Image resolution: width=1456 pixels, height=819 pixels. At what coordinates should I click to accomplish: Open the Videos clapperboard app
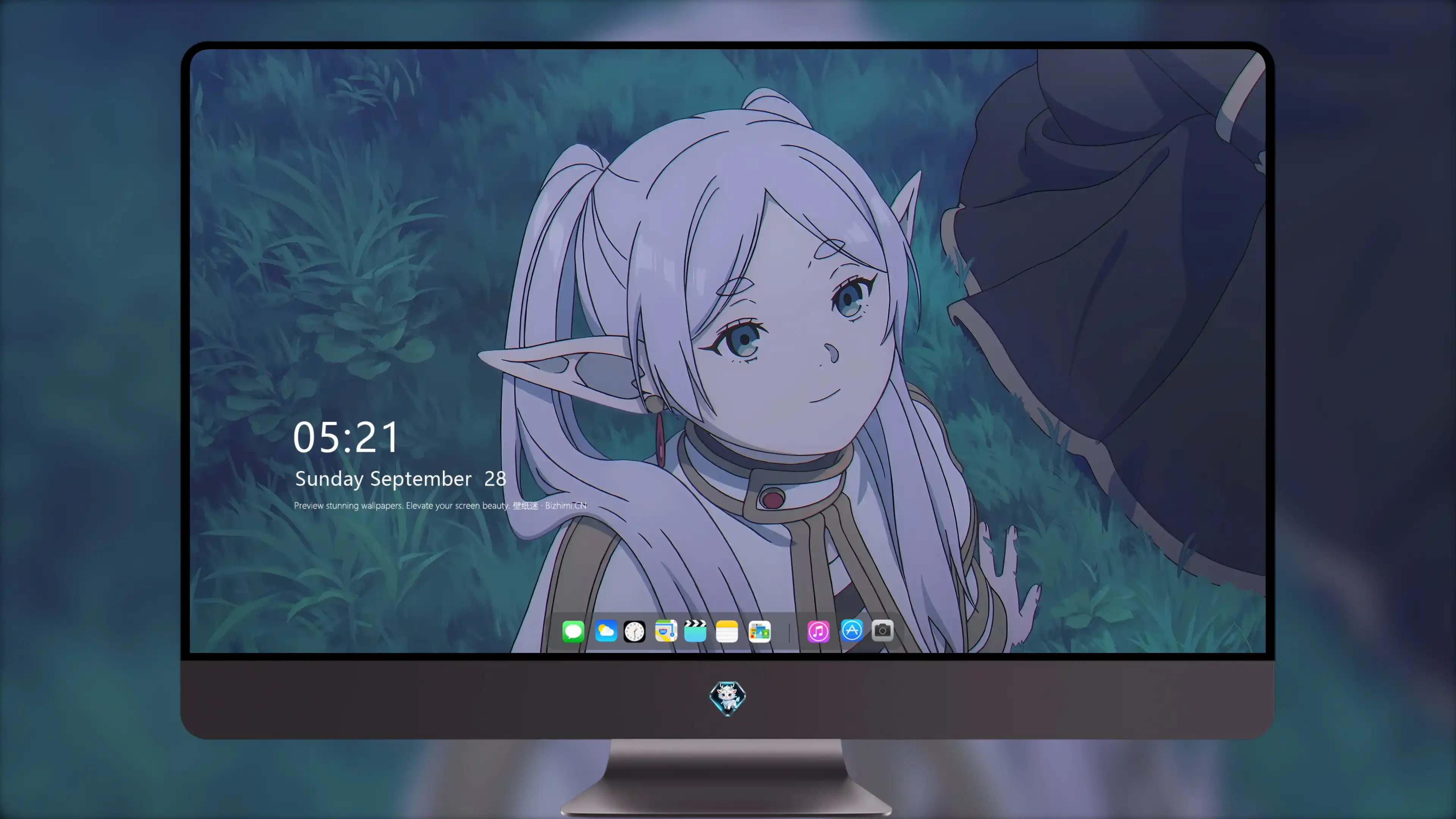(695, 631)
